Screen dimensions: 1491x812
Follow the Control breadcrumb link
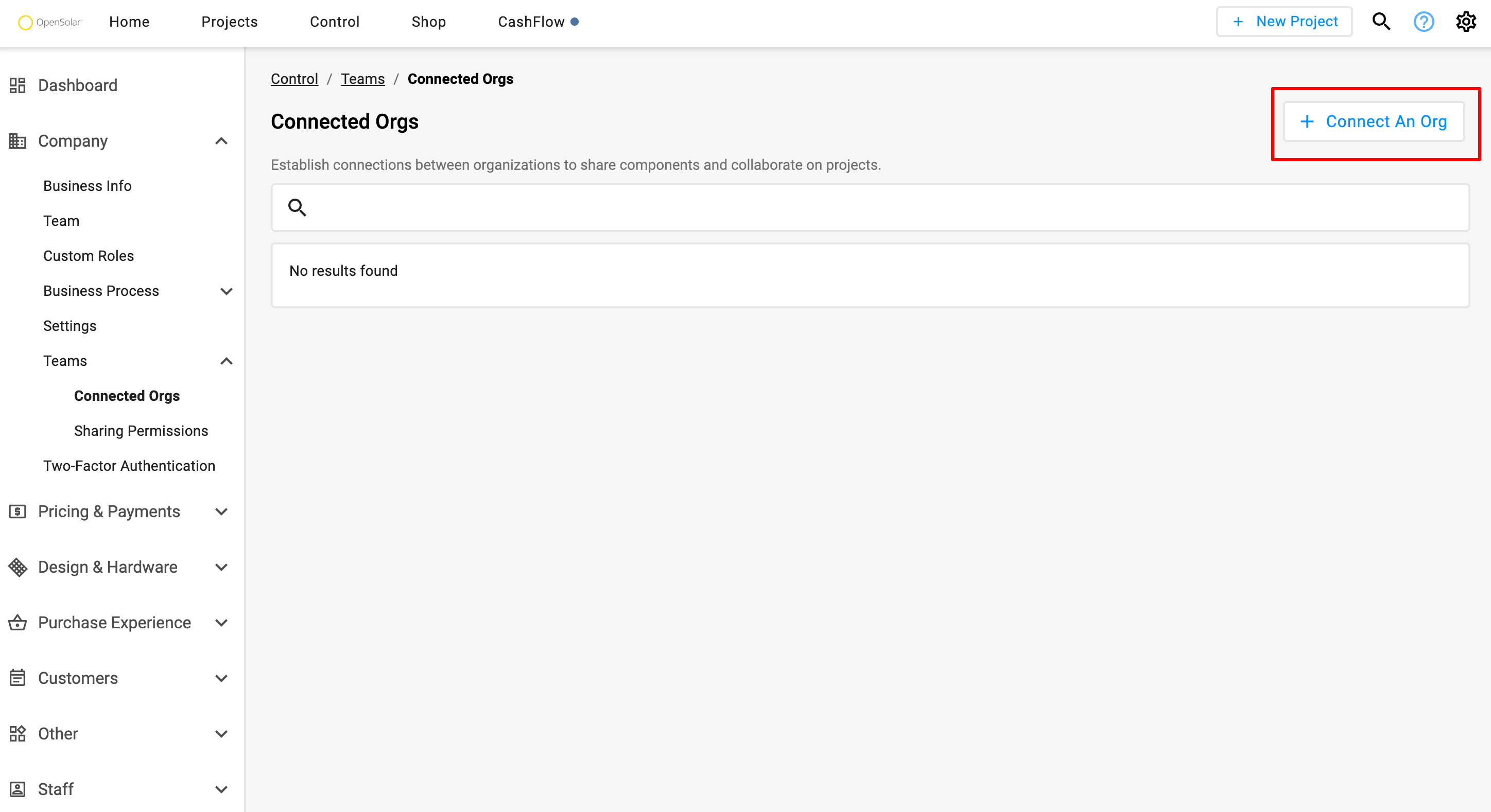coord(294,79)
